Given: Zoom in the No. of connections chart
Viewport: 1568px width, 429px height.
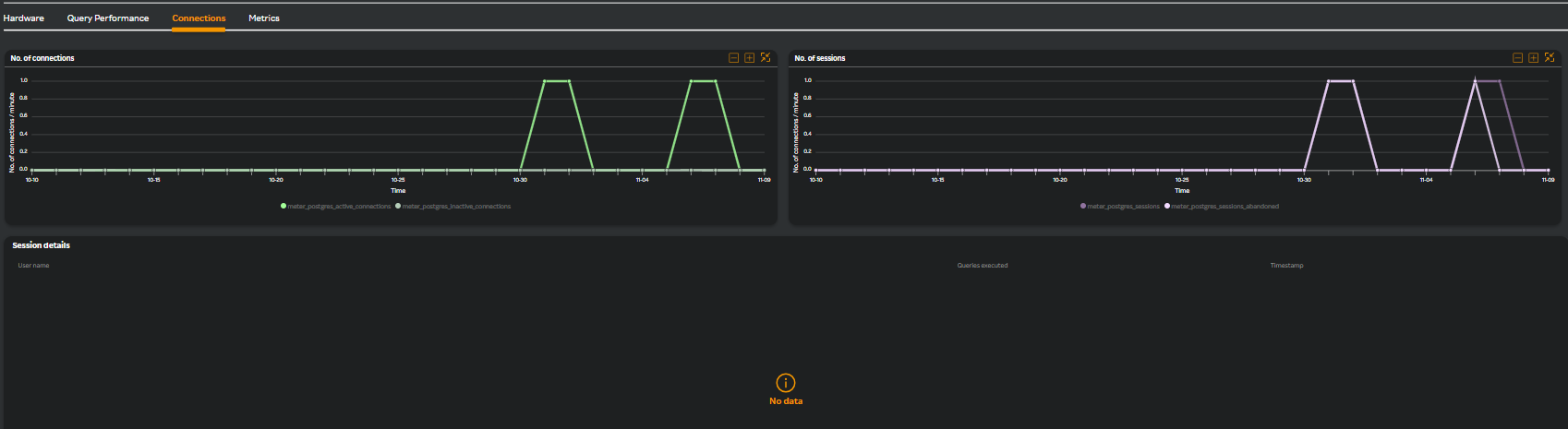Looking at the screenshot, I should tap(749, 58).
